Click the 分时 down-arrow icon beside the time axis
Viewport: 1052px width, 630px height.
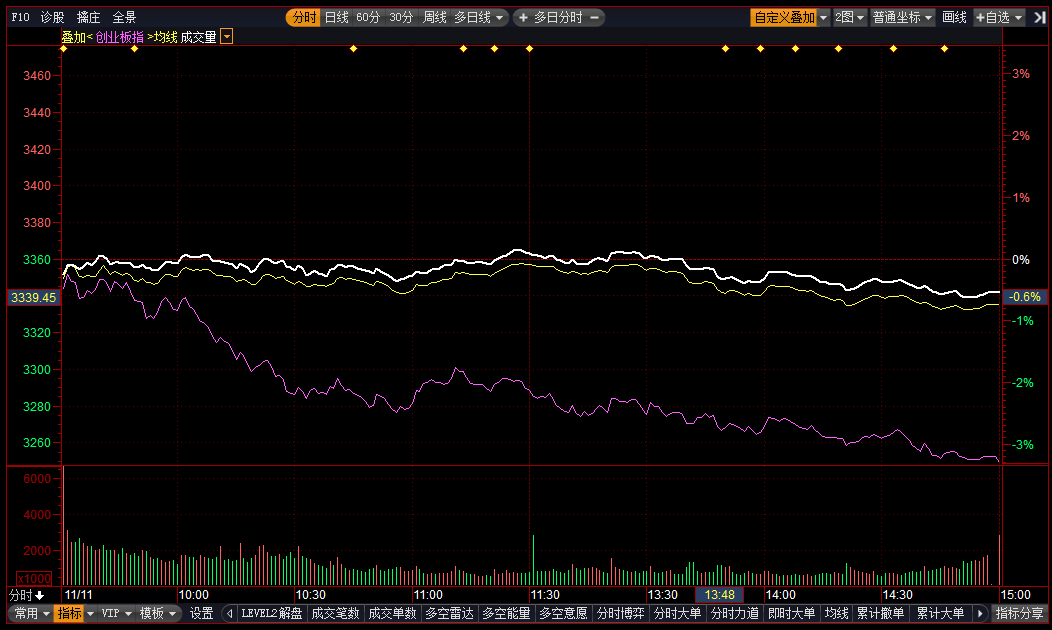(40, 595)
